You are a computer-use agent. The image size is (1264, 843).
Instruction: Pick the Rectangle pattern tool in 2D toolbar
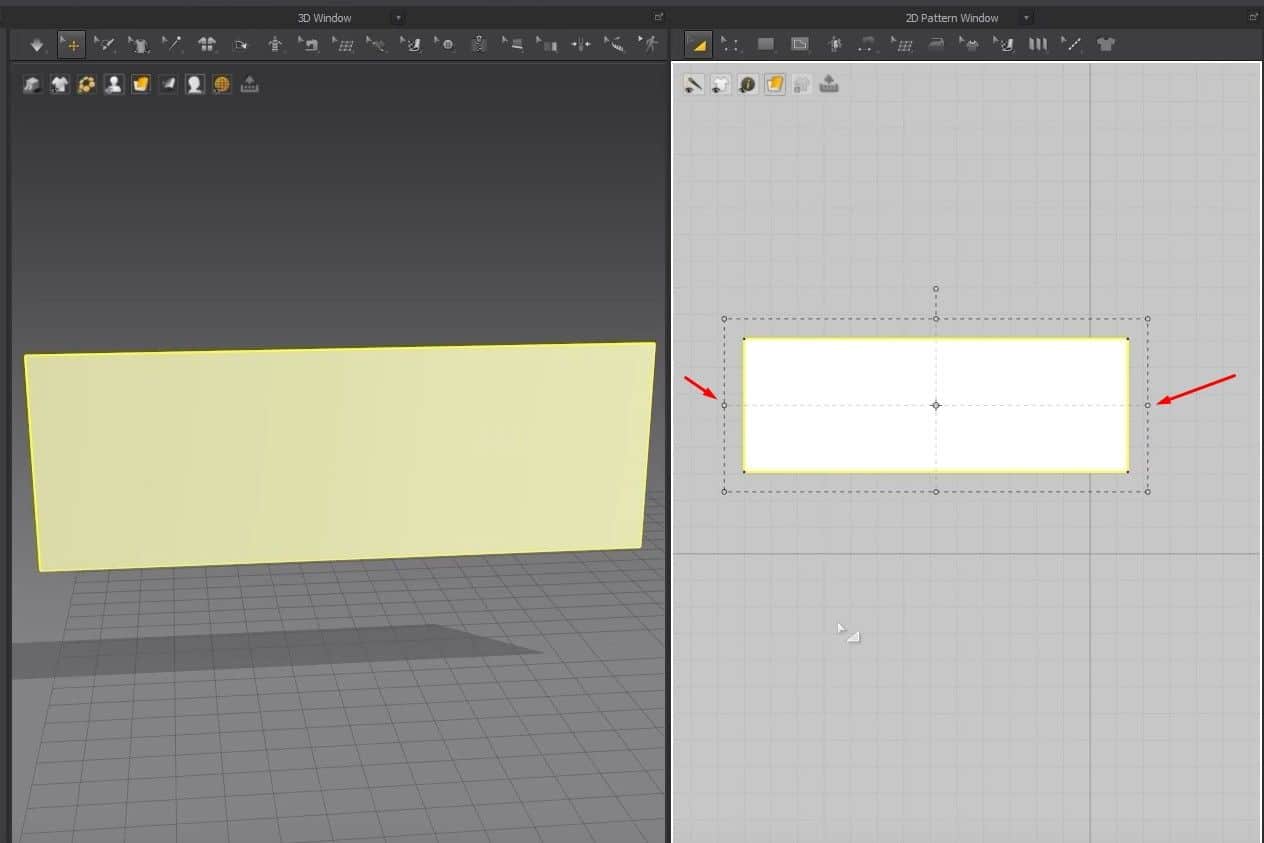pos(766,44)
